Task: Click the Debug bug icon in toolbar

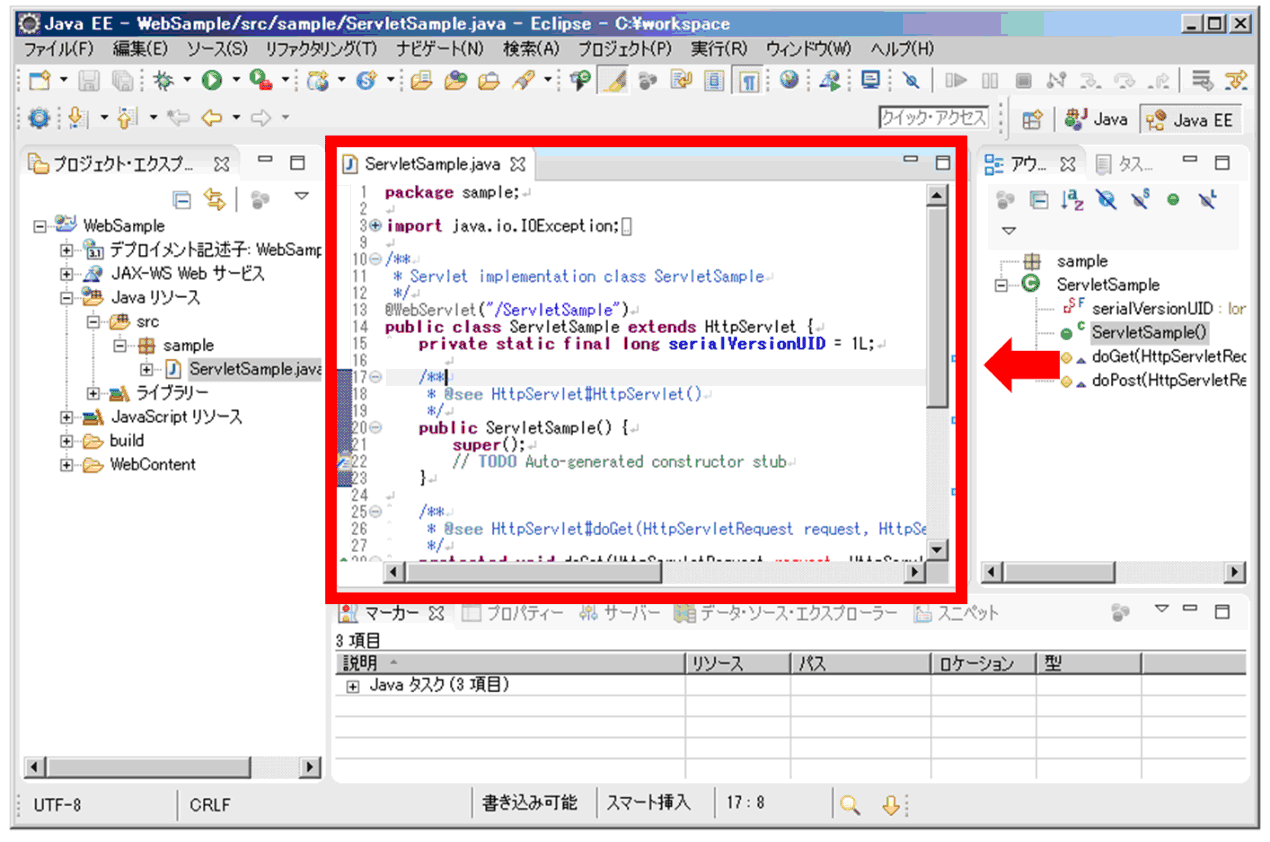Action: tap(160, 81)
